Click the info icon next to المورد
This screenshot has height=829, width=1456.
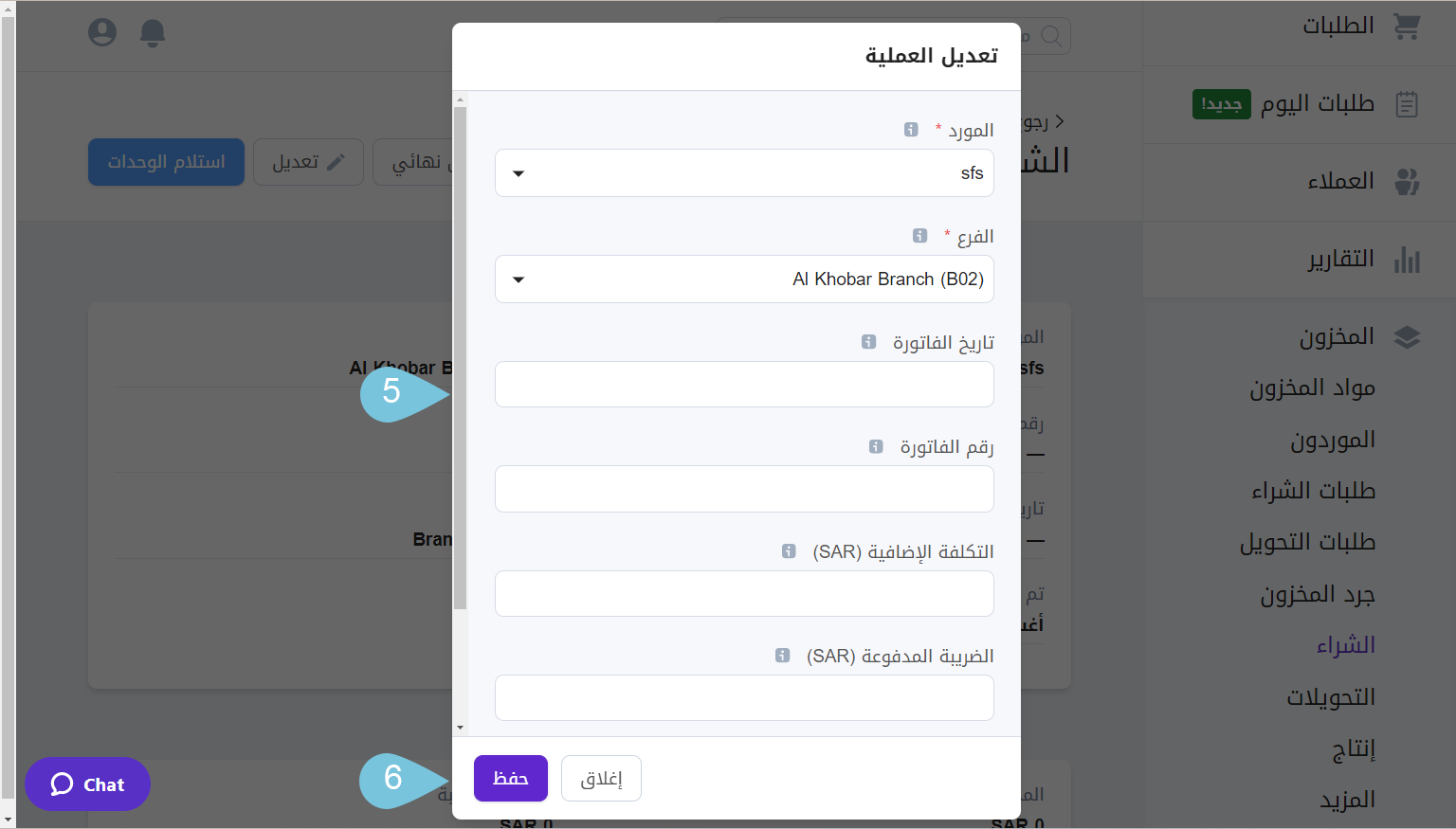911,129
